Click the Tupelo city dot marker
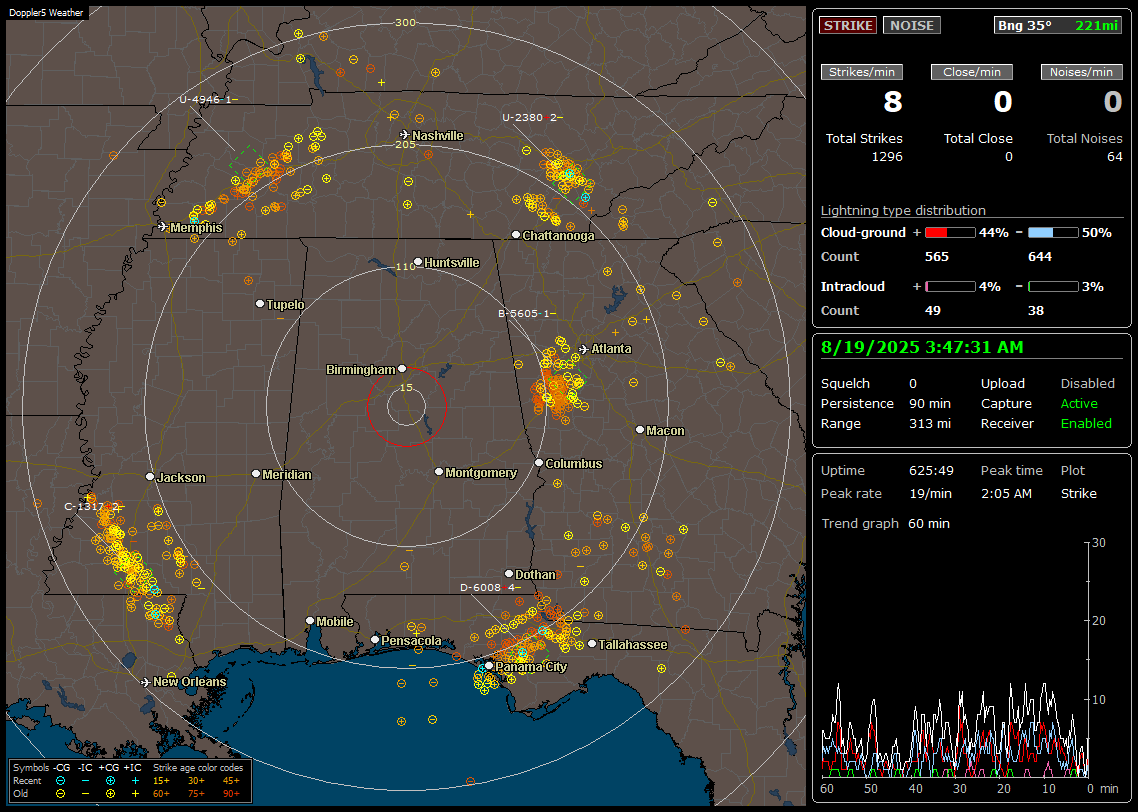 click(x=260, y=303)
